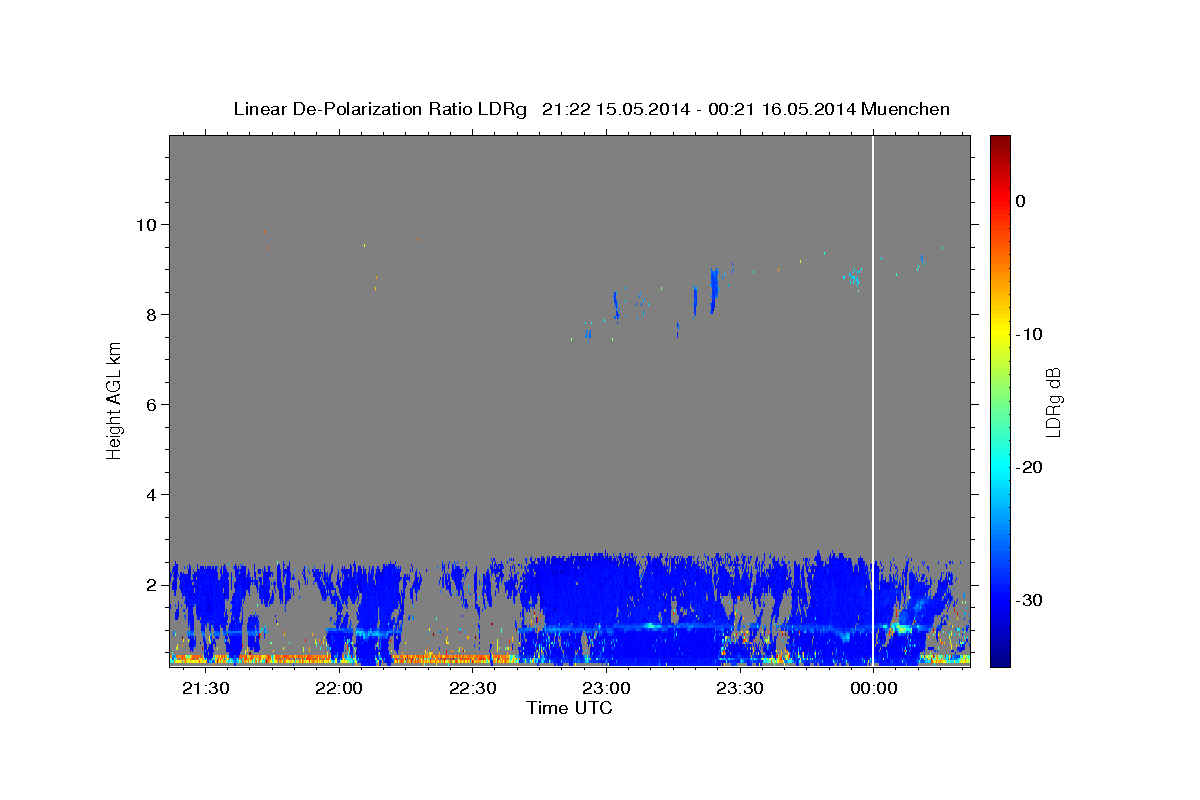
Task: Click the colorbar value -10
Action: (x=1030, y=334)
